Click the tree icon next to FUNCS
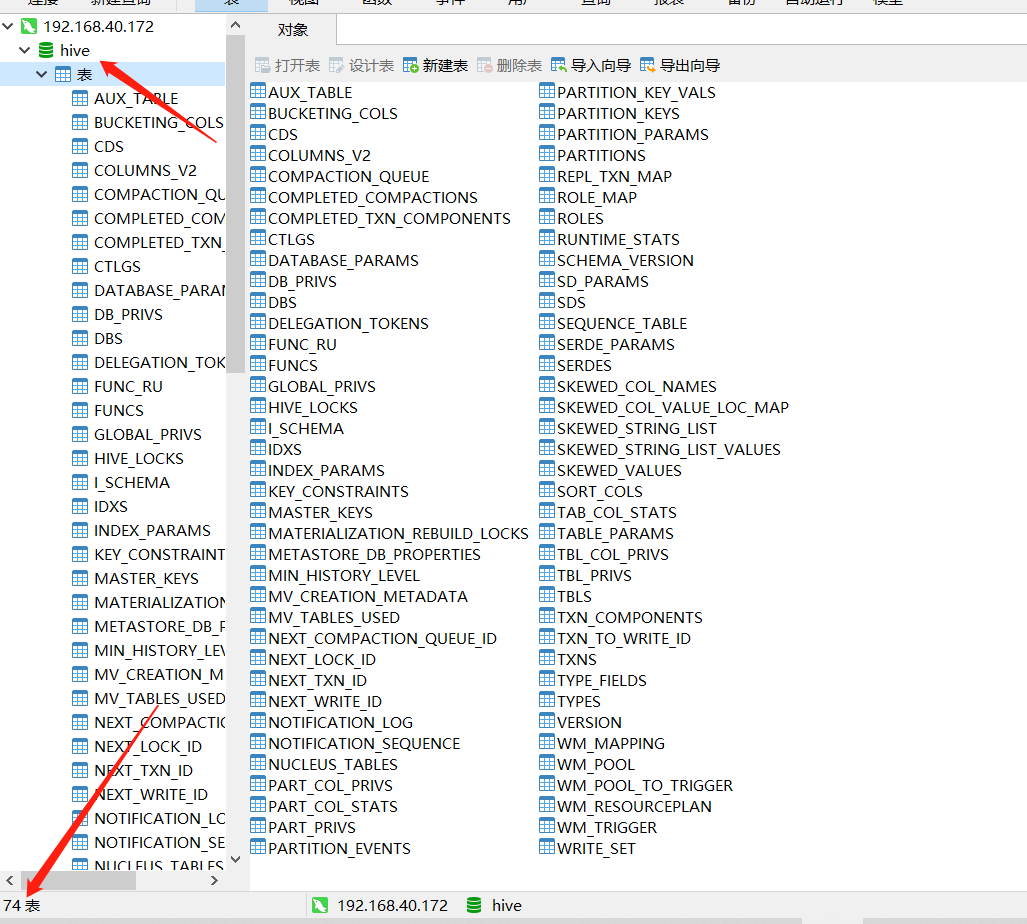 point(80,411)
